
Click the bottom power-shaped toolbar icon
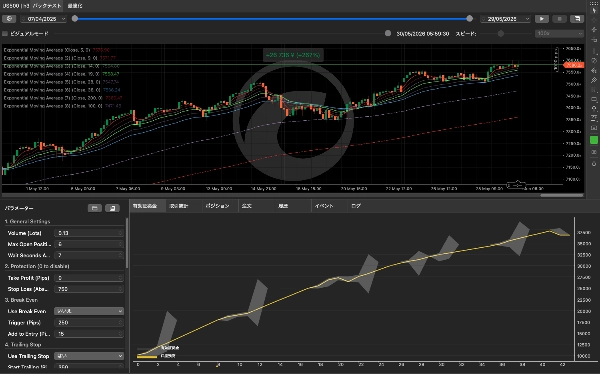594,164
